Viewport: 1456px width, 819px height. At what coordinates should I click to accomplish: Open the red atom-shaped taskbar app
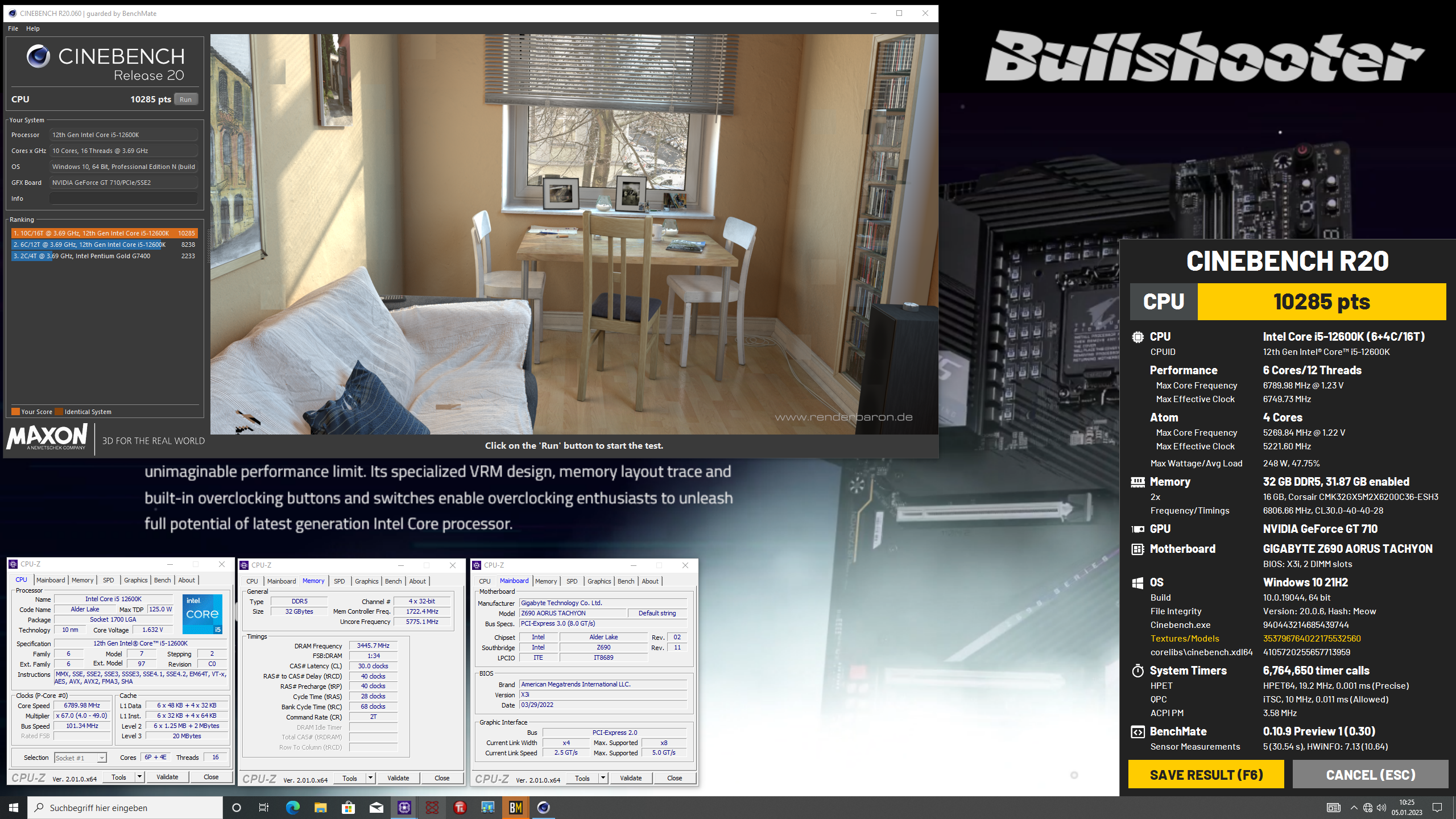(432, 808)
